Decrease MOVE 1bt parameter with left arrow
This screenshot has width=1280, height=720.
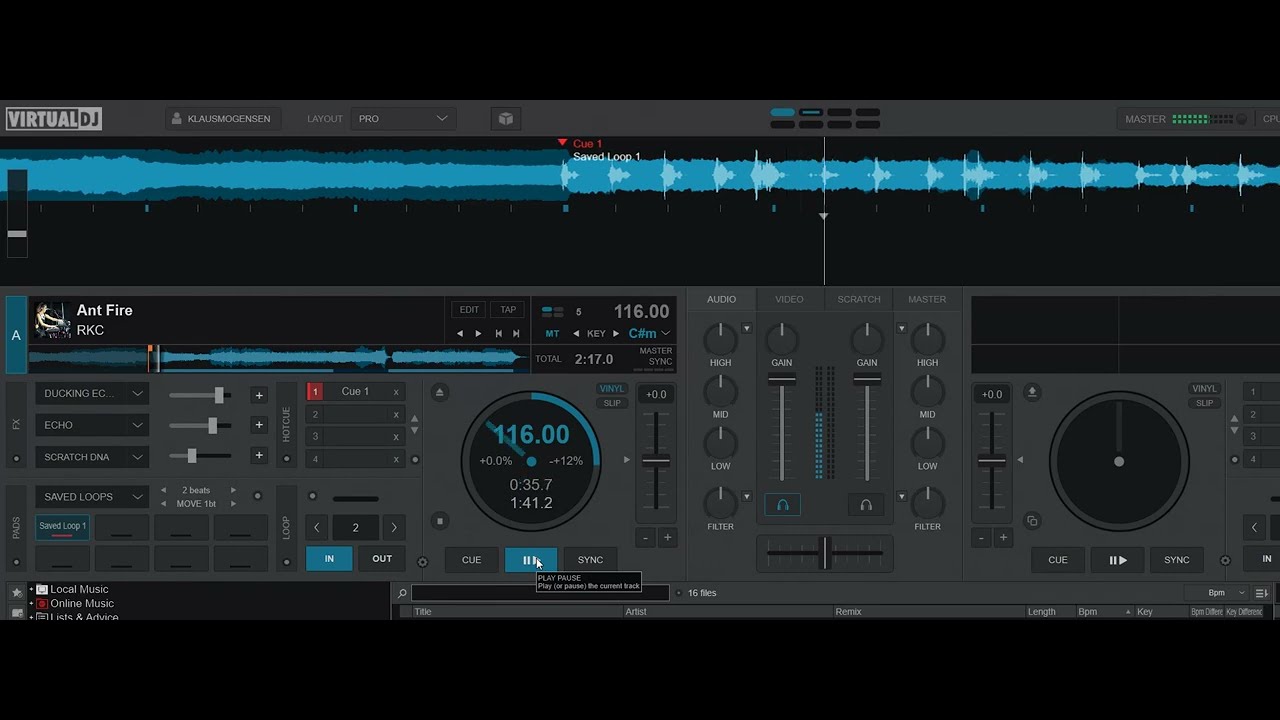point(164,504)
